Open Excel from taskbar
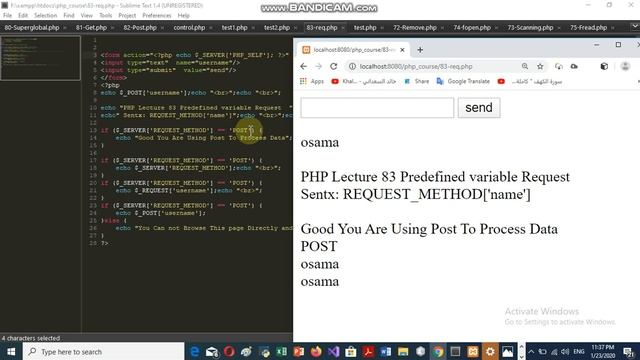The height and width of the screenshot is (360, 640). coord(282,351)
